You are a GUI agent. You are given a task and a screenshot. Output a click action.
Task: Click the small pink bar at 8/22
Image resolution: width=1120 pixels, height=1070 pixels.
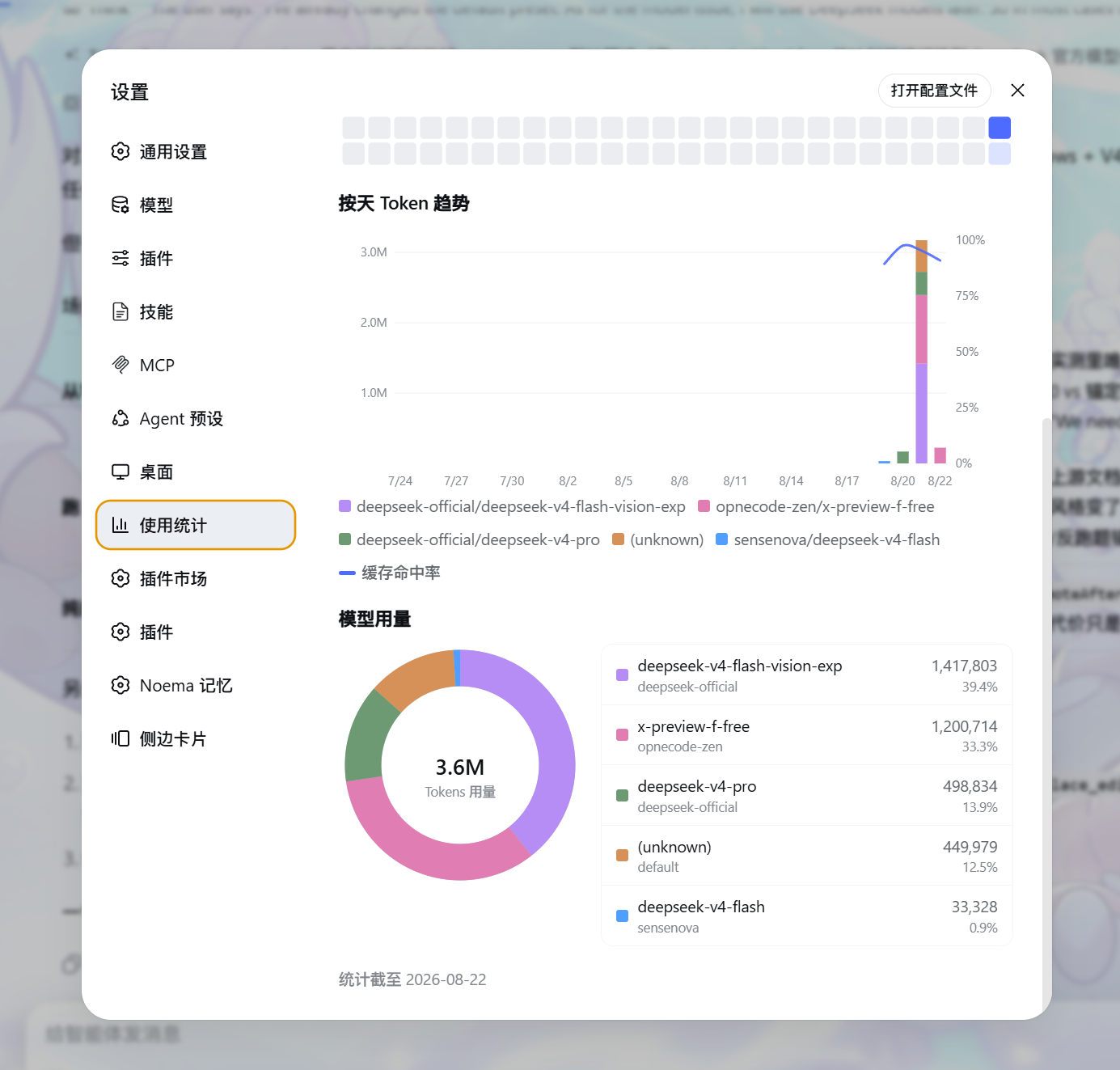click(x=940, y=455)
